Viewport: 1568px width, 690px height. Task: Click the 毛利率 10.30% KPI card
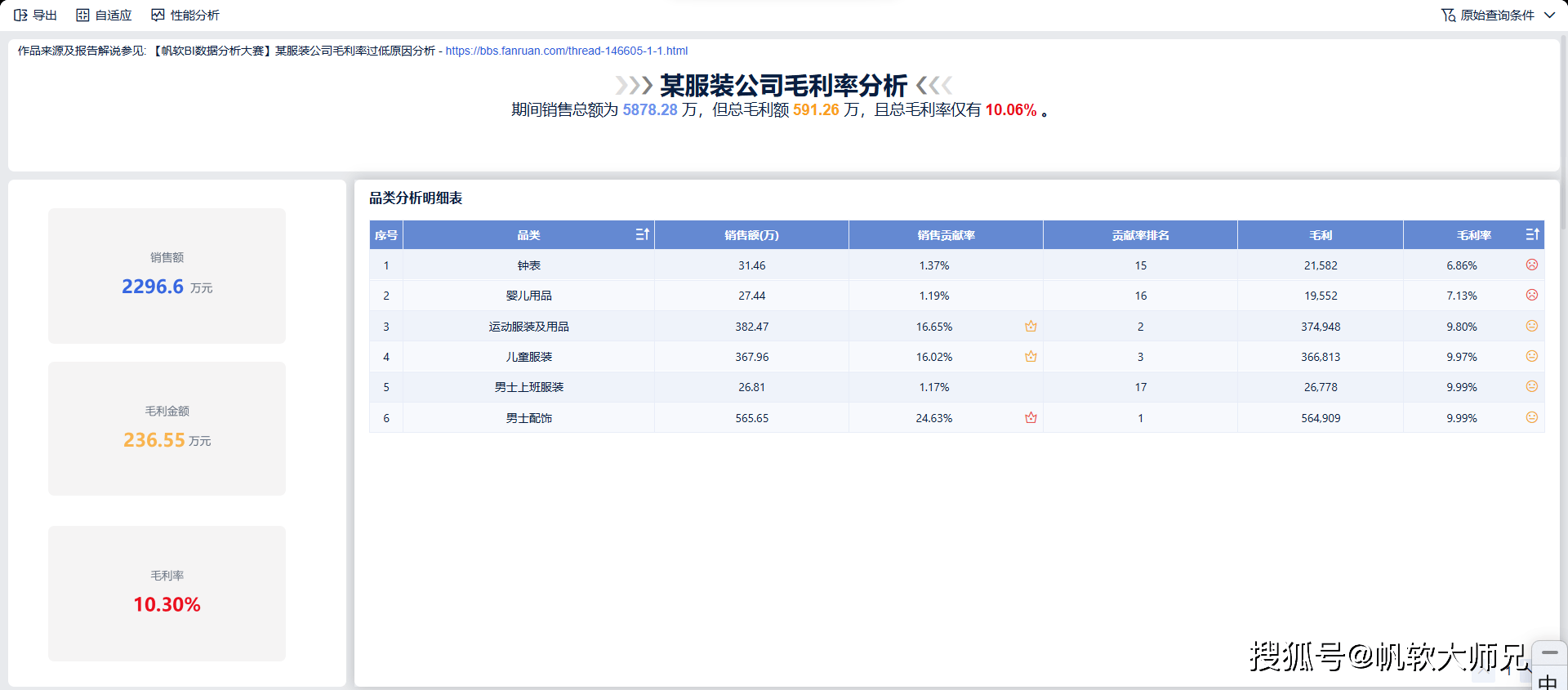pos(167,593)
